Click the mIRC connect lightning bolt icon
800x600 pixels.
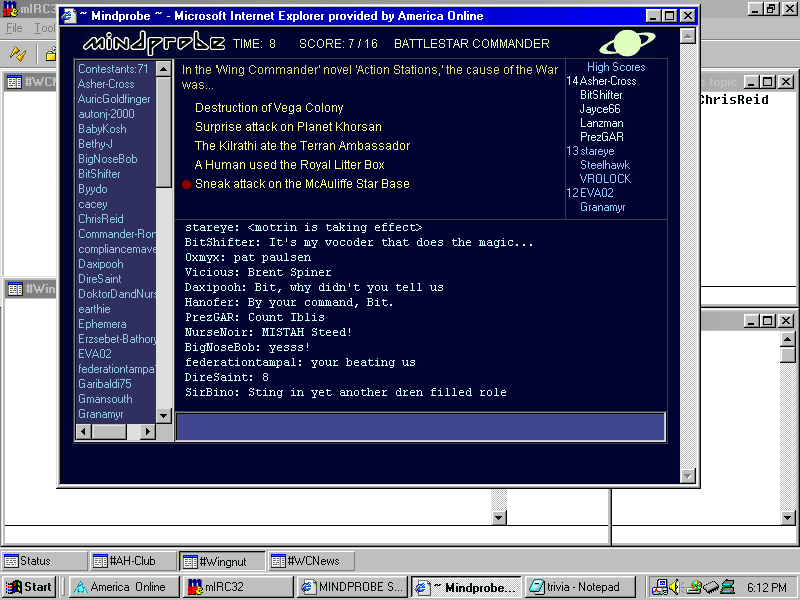pos(17,53)
